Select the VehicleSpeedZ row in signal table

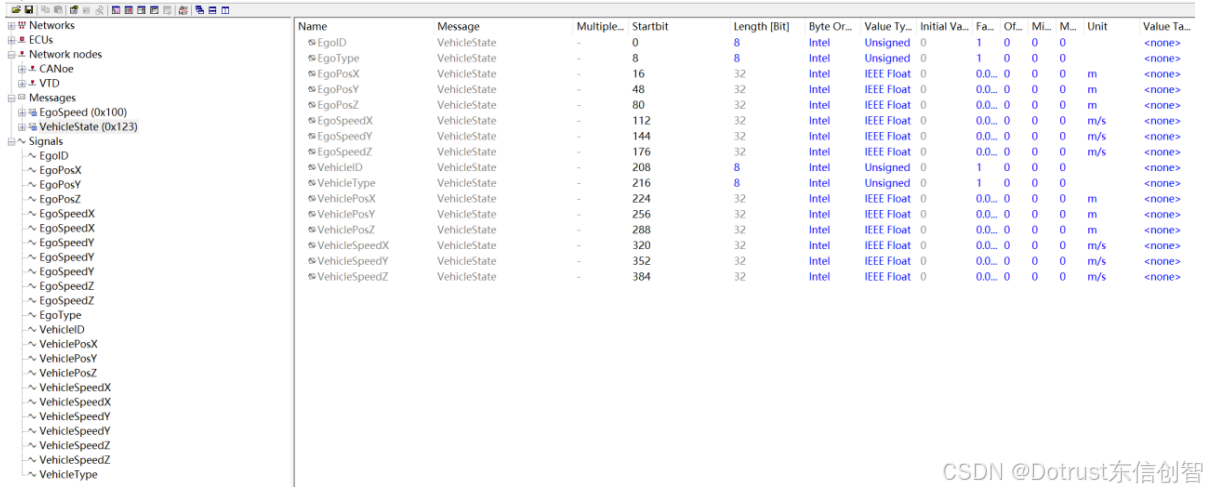745,277
